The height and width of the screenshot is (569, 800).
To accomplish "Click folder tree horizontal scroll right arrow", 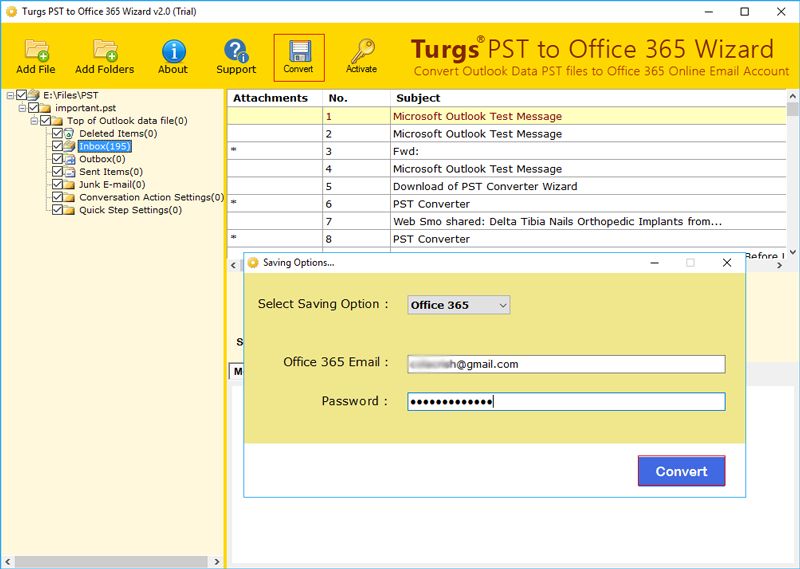I will [x=217, y=561].
